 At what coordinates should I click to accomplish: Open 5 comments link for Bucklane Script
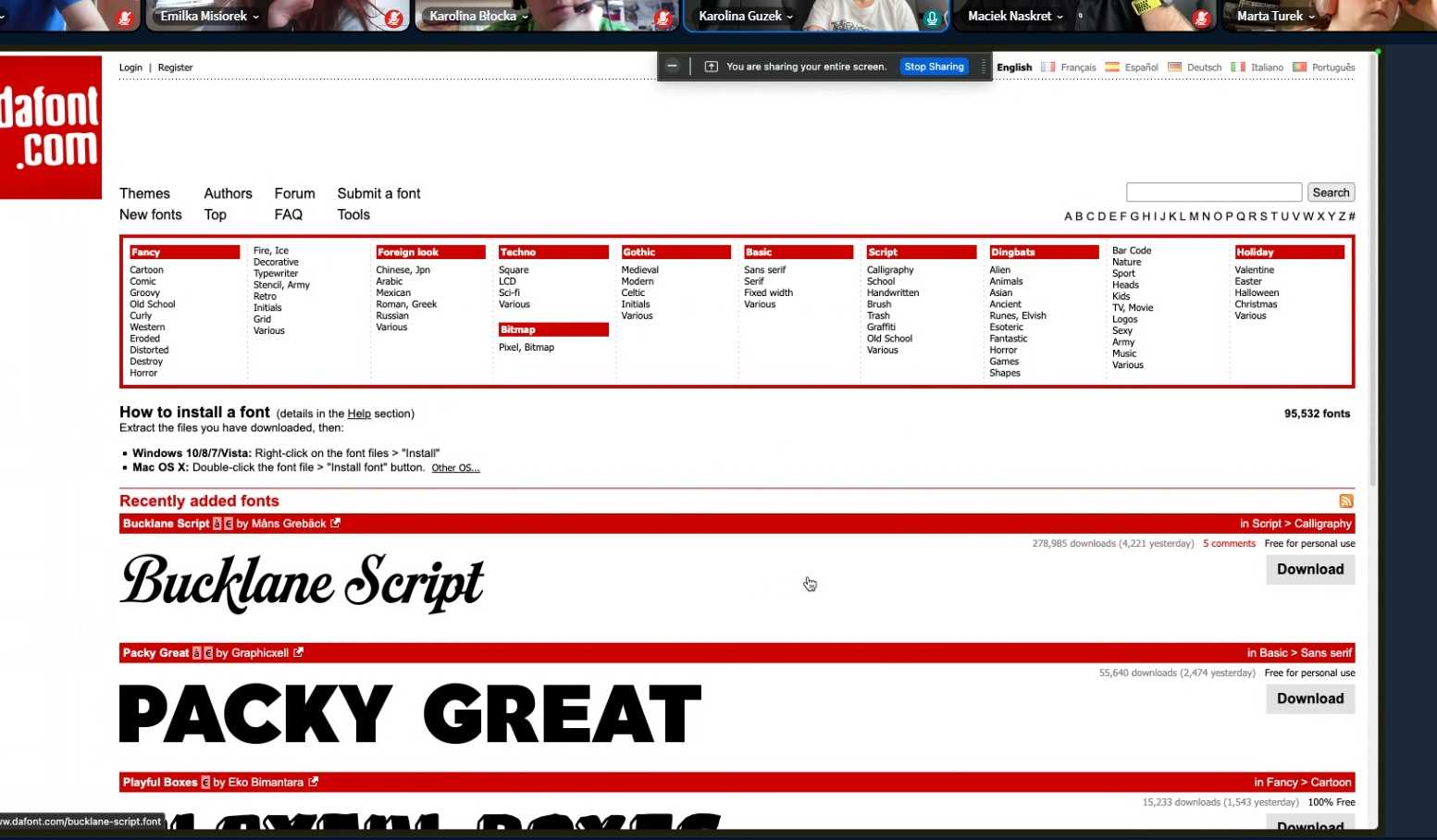(1229, 544)
